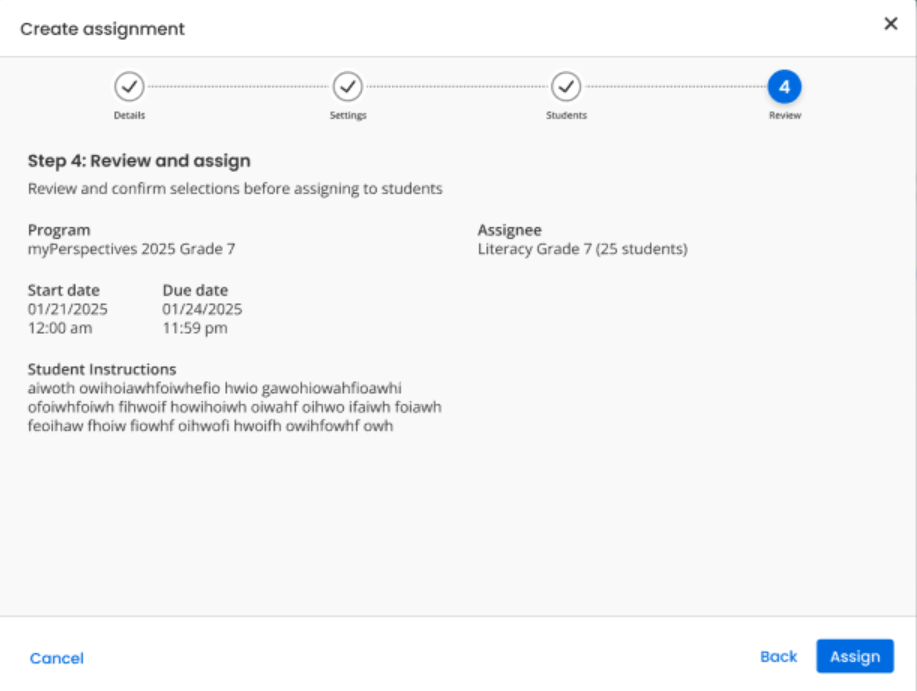Screen dimensions: 917x691
Task: Click the myPerspectives 2025 Grade 7 program text
Action: coord(132,249)
